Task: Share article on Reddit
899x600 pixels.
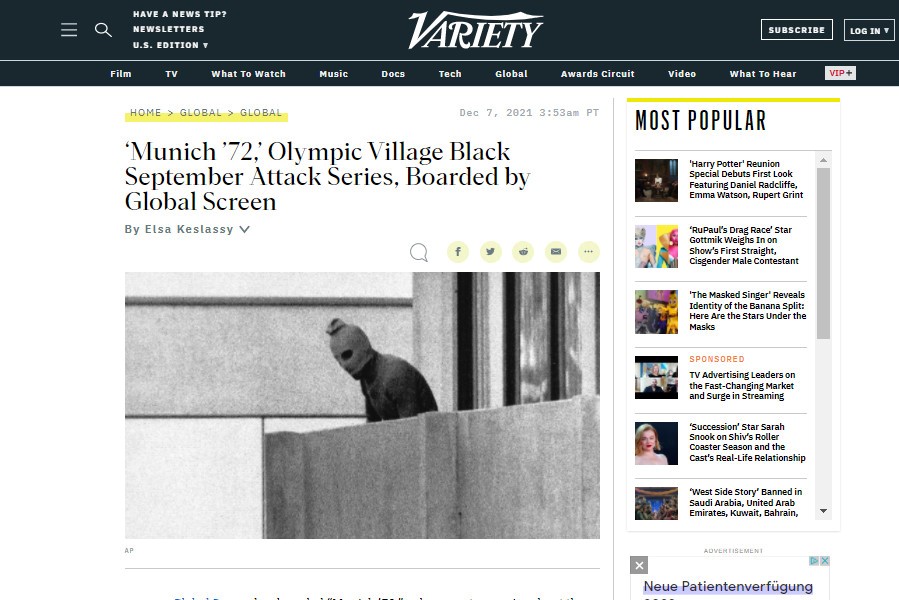Action: coord(523,252)
